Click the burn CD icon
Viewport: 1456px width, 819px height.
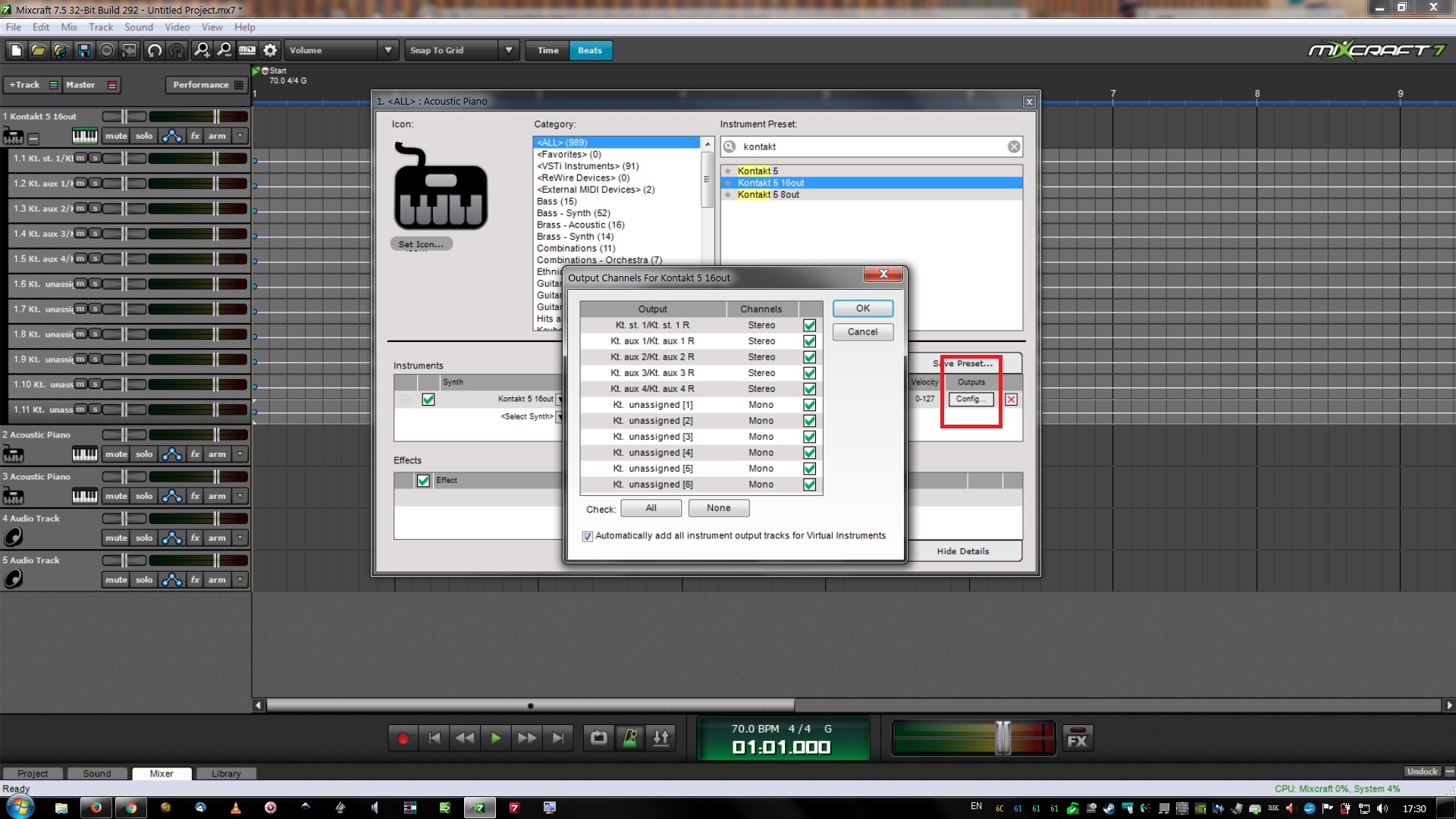point(107,51)
